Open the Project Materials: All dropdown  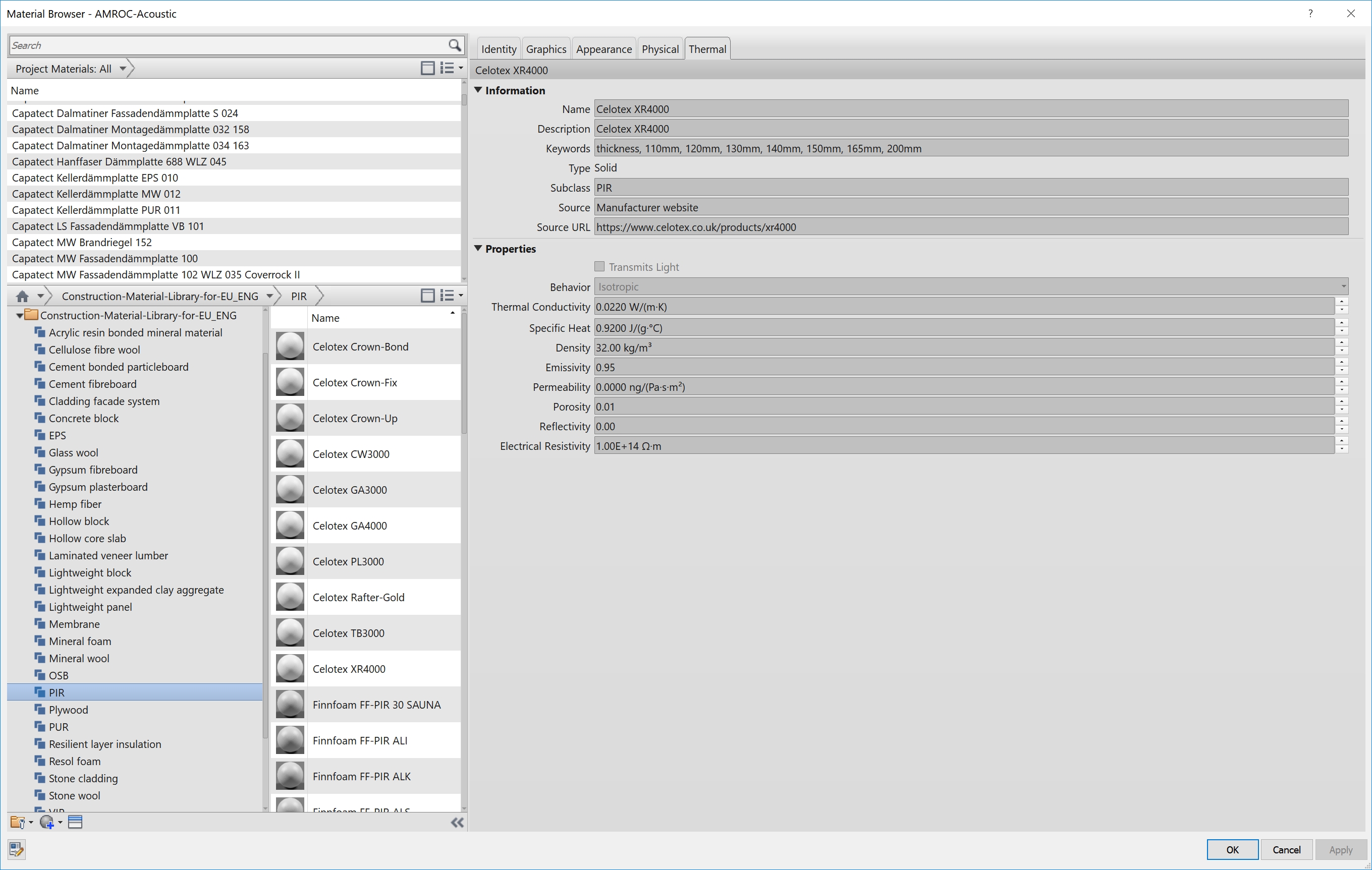coord(123,69)
